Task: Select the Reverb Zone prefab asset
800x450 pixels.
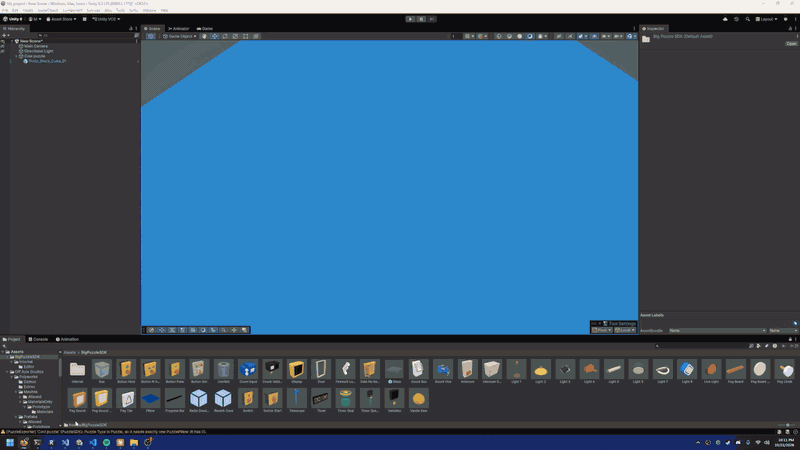Action: click(x=223, y=401)
